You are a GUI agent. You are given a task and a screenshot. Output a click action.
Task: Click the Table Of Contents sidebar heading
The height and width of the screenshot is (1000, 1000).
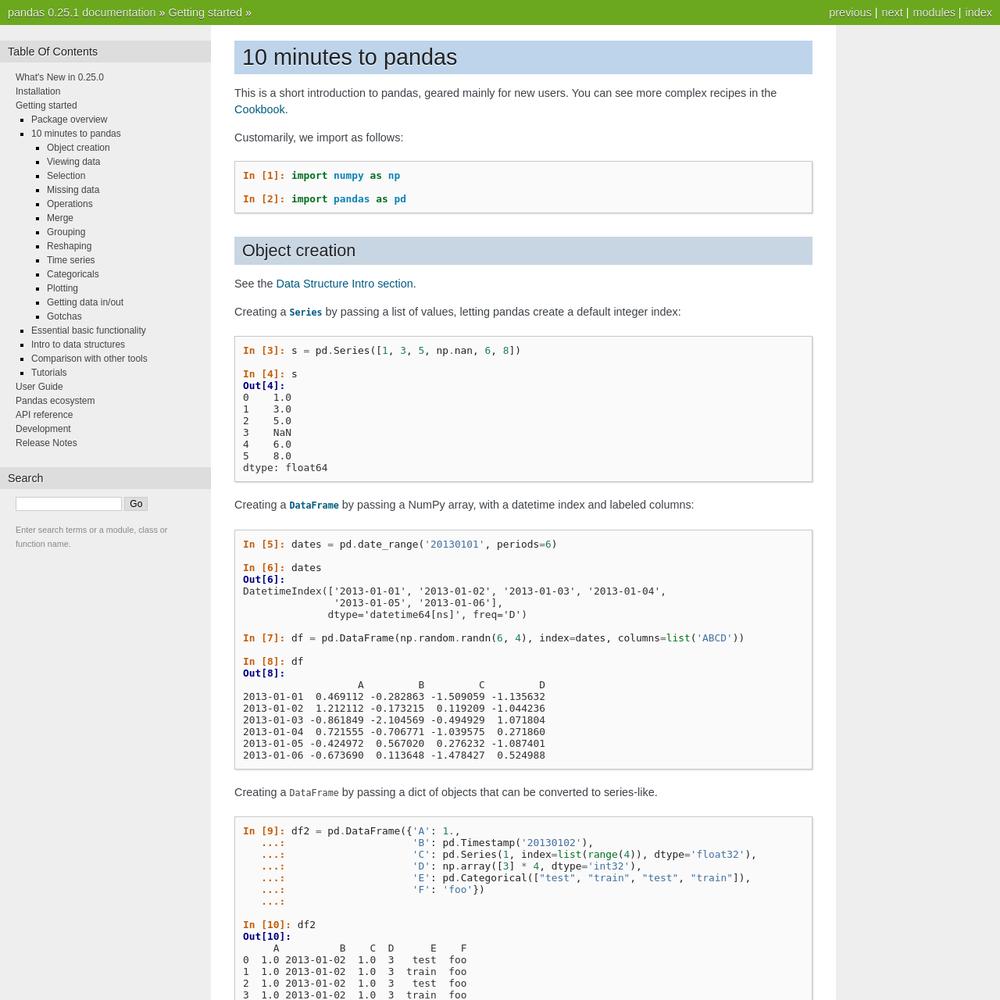point(52,52)
